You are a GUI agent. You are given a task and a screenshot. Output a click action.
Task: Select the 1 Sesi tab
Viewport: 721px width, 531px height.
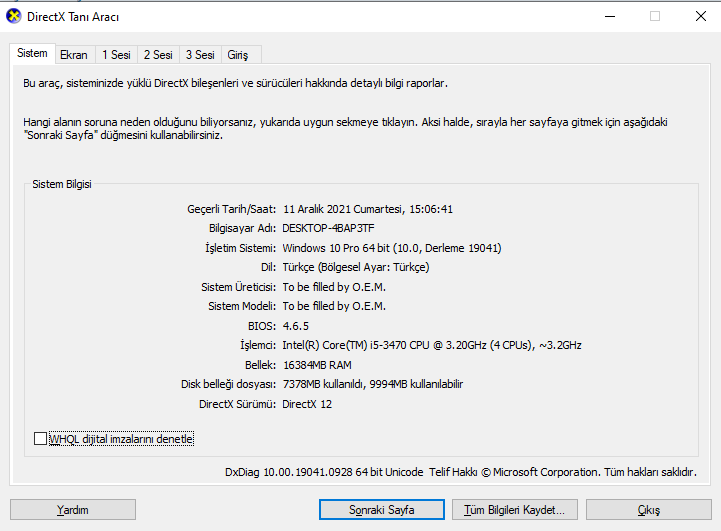(x=116, y=54)
